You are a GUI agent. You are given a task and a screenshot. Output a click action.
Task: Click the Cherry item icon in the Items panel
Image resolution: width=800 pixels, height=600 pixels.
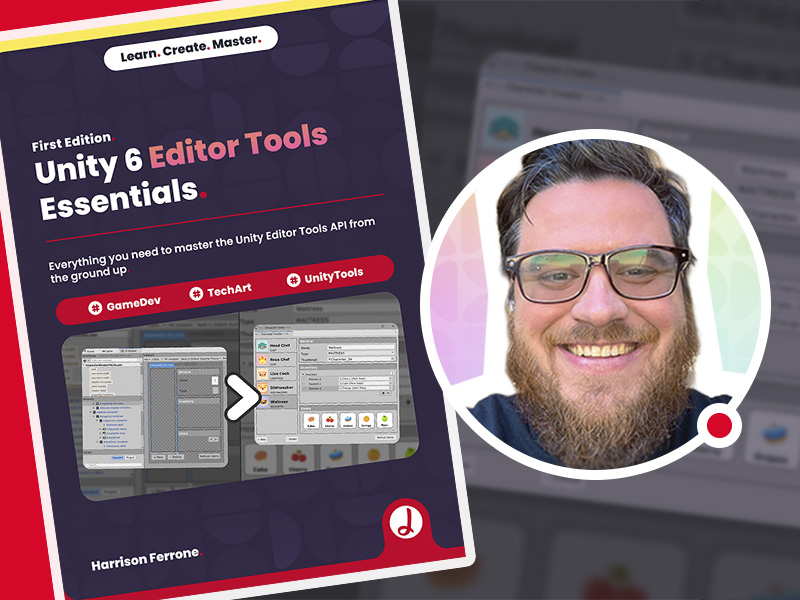(330, 421)
